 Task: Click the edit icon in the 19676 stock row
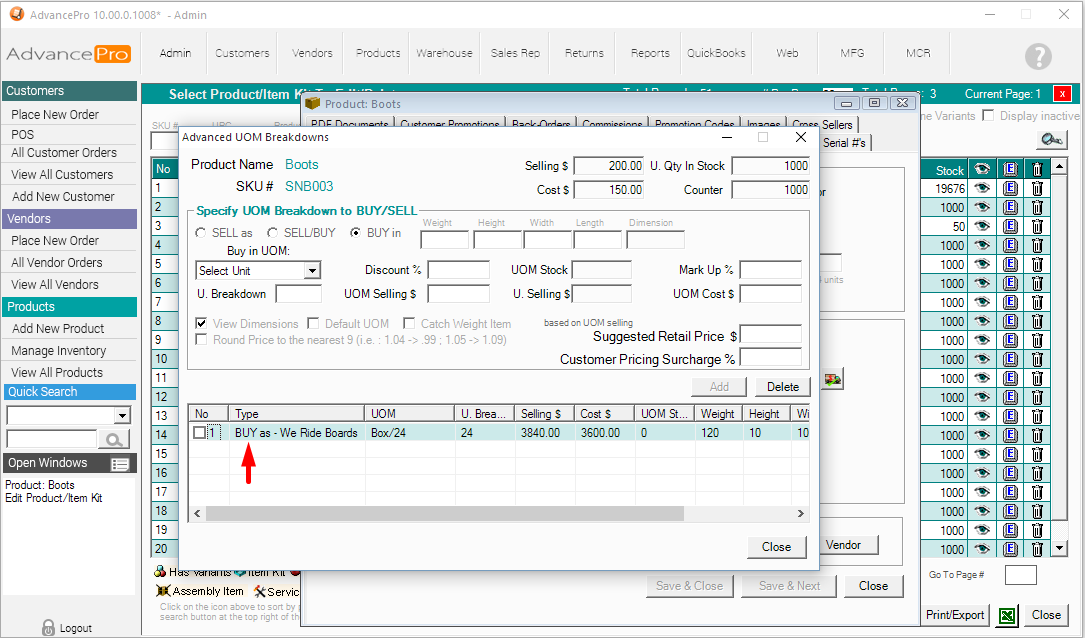pos(1010,188)
